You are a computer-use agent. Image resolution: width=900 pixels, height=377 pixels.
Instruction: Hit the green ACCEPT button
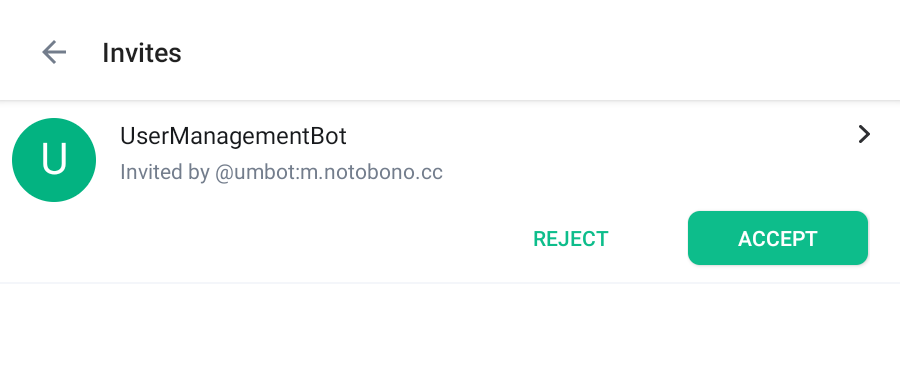pos(778,238)
